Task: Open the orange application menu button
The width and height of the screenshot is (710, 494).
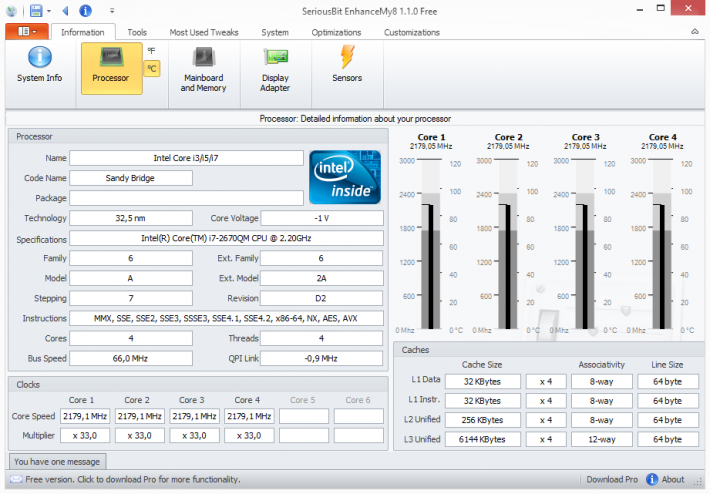Action: point(27,31)
